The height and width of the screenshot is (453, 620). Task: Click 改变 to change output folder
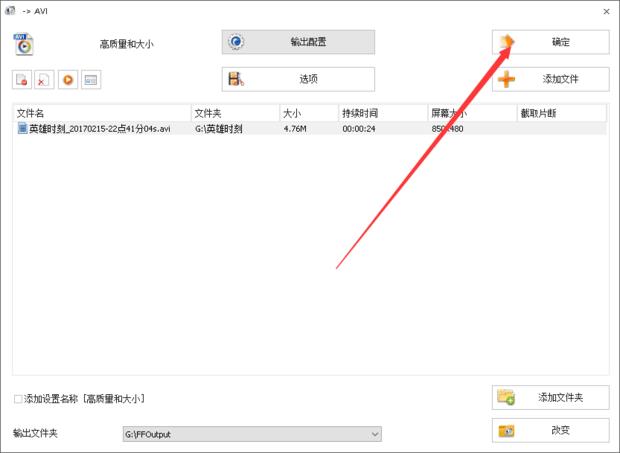tap(550, 430)
